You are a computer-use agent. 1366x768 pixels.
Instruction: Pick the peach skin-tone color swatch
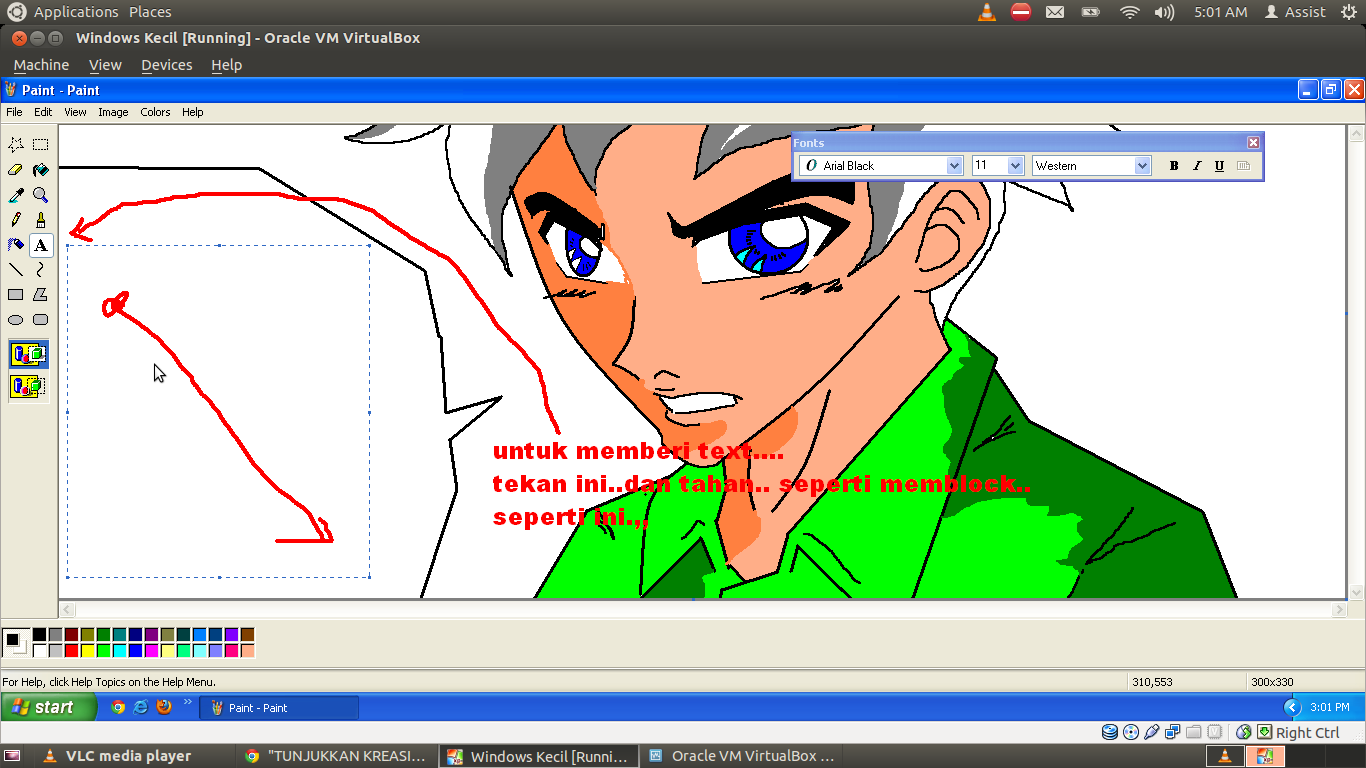[247, 650]
